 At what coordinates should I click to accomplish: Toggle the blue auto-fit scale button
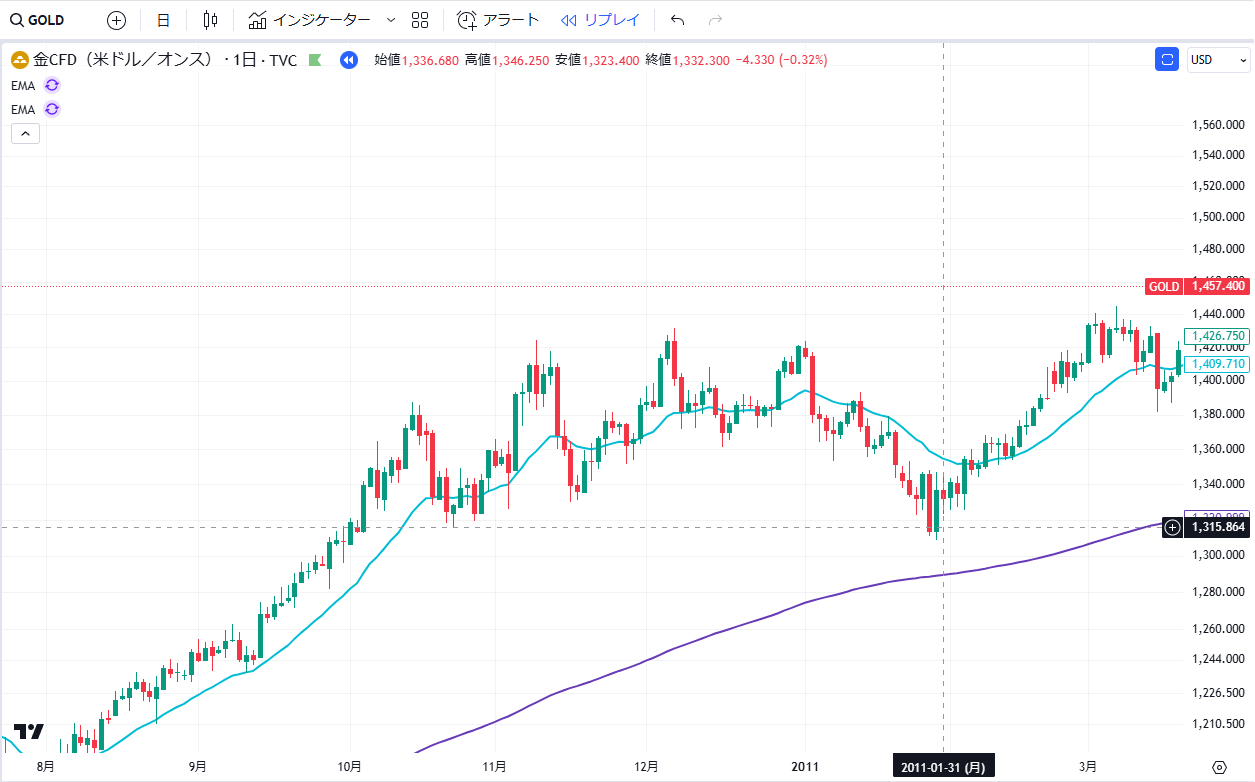[1166, 60]
